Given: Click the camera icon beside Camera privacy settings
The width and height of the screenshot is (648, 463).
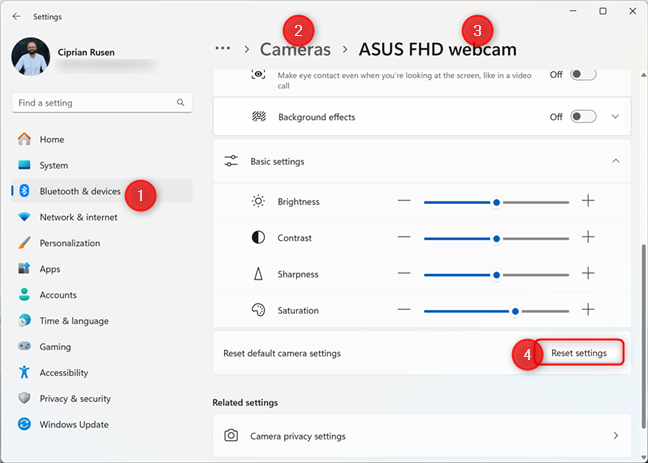Looking at the screenshot, I should tap(231, 436).
